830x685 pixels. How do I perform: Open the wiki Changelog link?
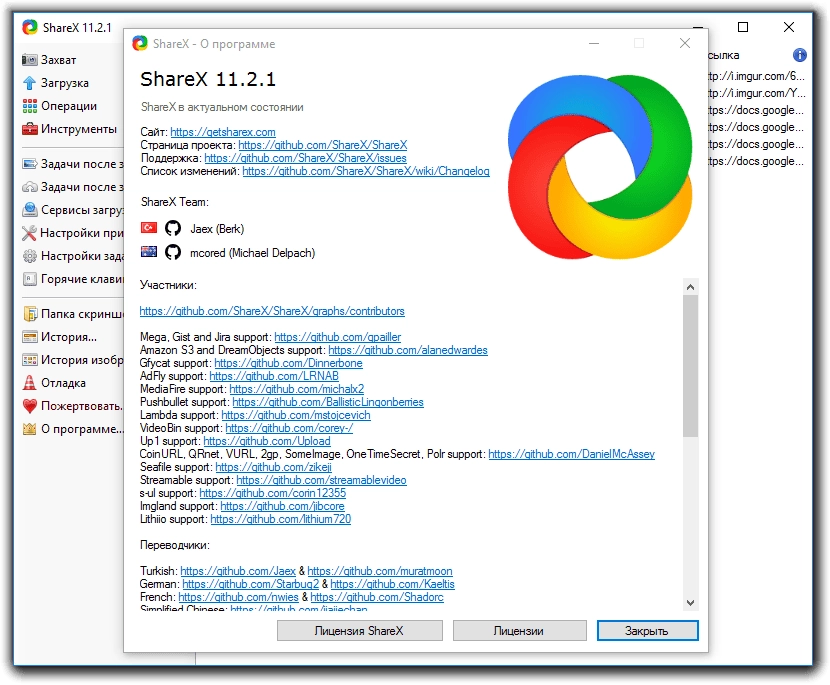(366, 171)
